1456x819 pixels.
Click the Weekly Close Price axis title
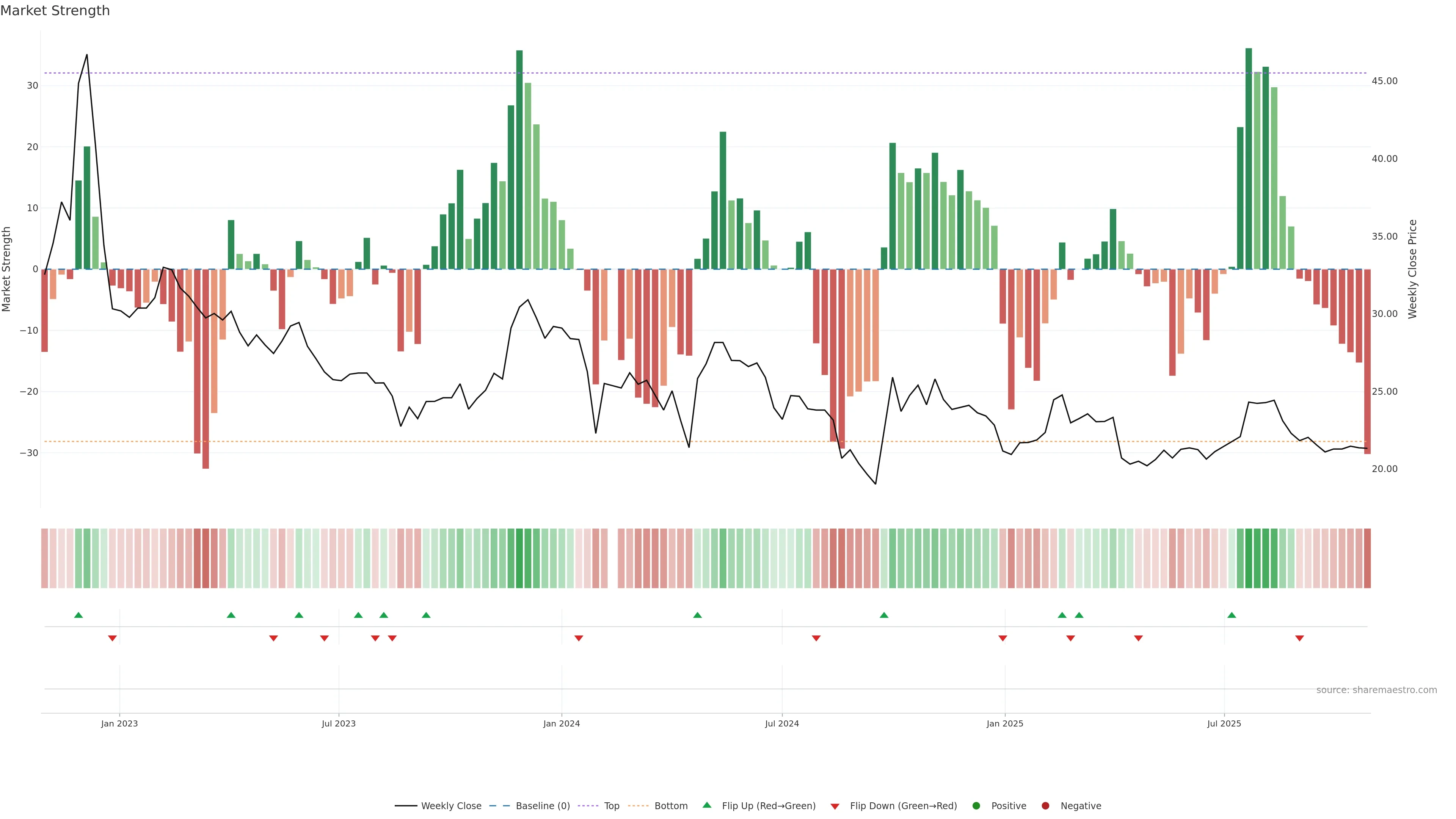coord(1412,269)
